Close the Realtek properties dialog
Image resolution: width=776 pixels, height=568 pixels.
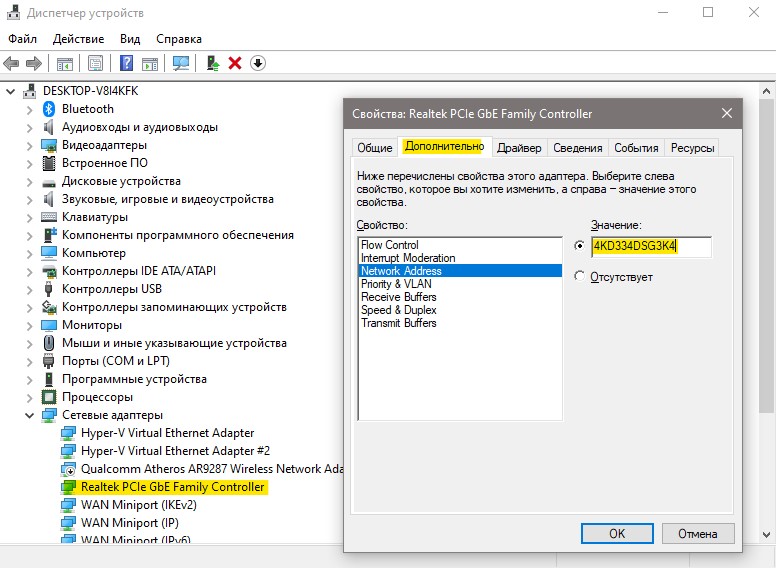[727, 113]
